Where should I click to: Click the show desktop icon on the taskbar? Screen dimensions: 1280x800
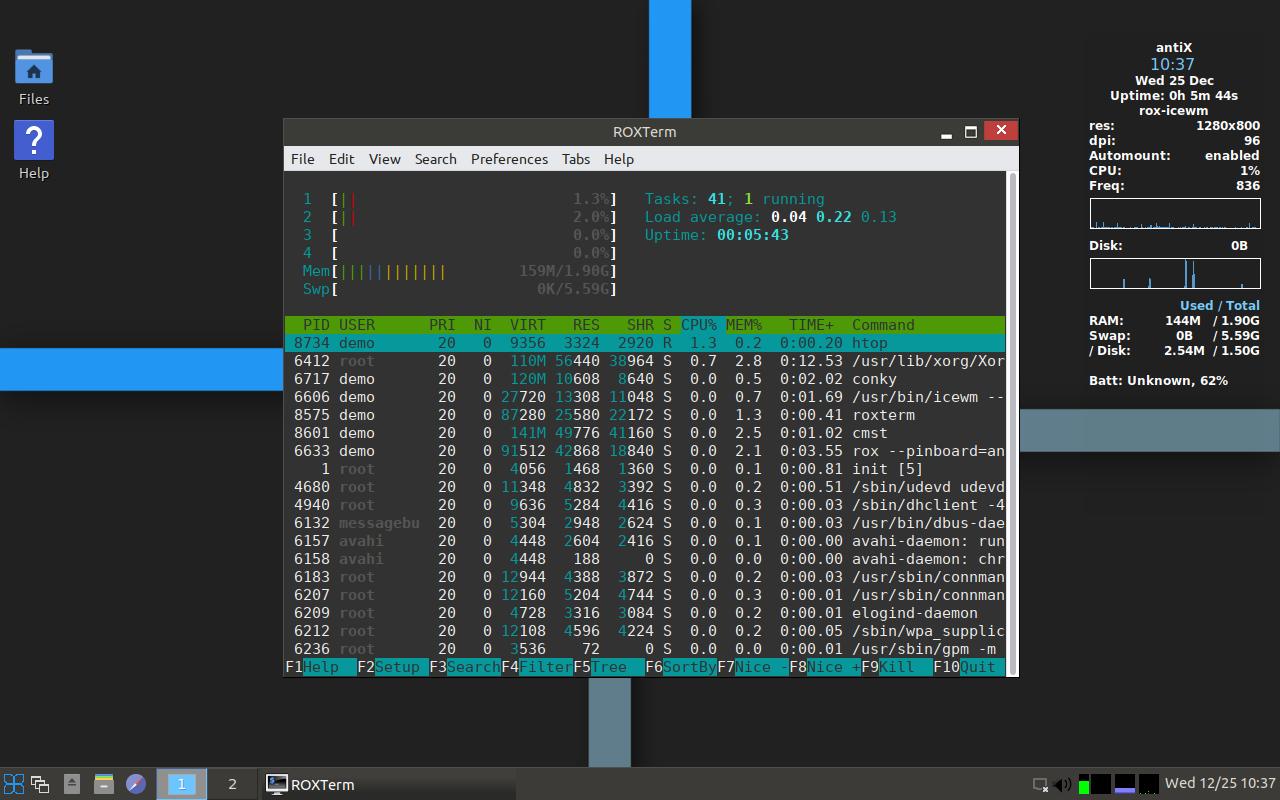coord(71,784)
